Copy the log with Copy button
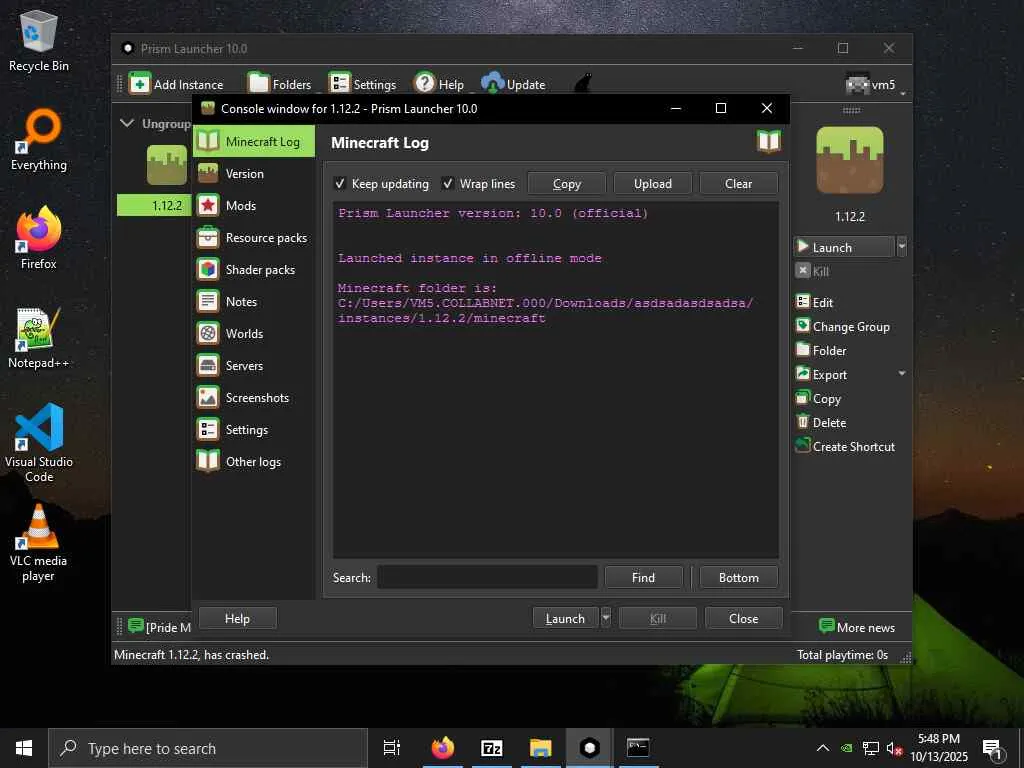 (566, 184)
